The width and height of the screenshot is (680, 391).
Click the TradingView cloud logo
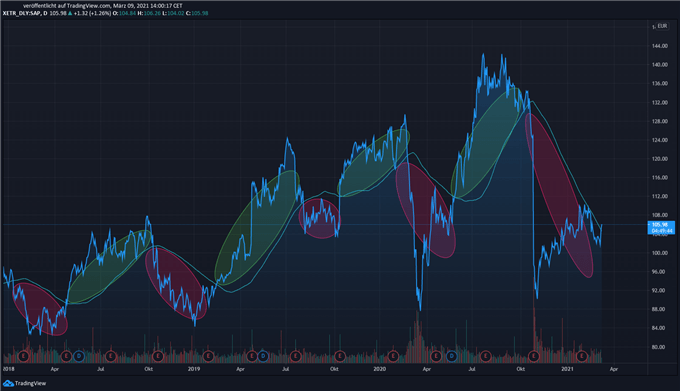(x=8, y=383)
